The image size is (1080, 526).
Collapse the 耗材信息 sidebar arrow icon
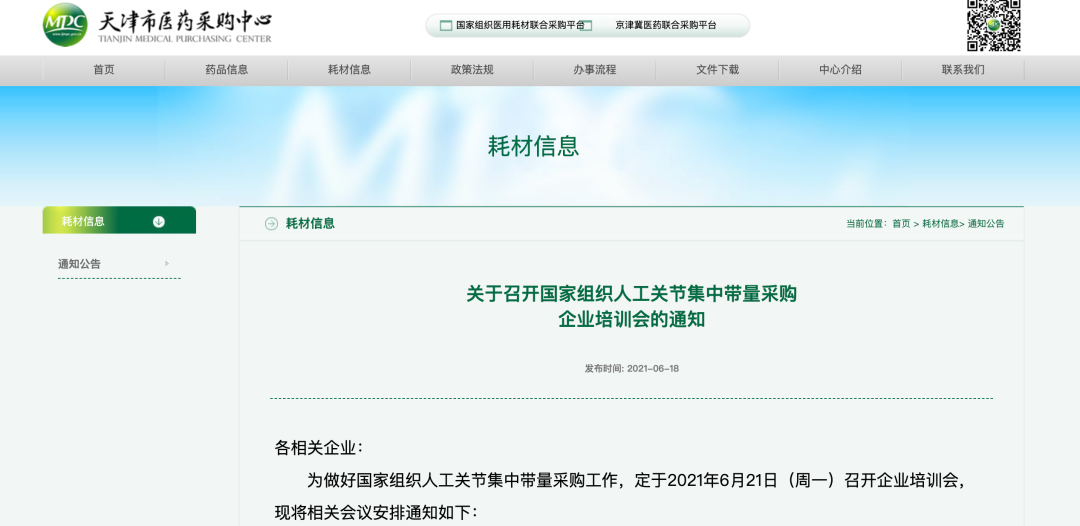pyautogui.click(x=159, y=221)
